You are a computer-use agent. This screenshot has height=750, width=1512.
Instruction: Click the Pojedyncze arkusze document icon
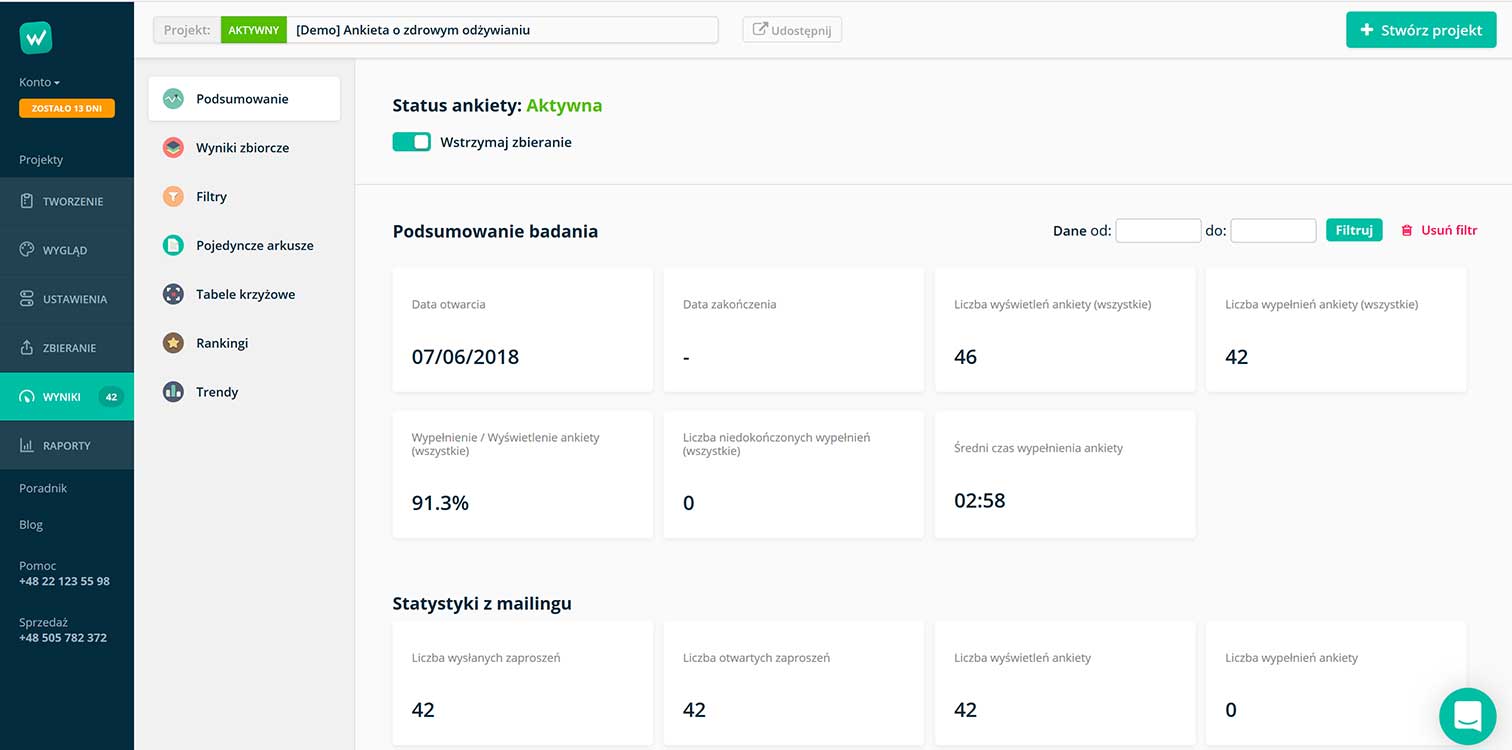(173, 245)
